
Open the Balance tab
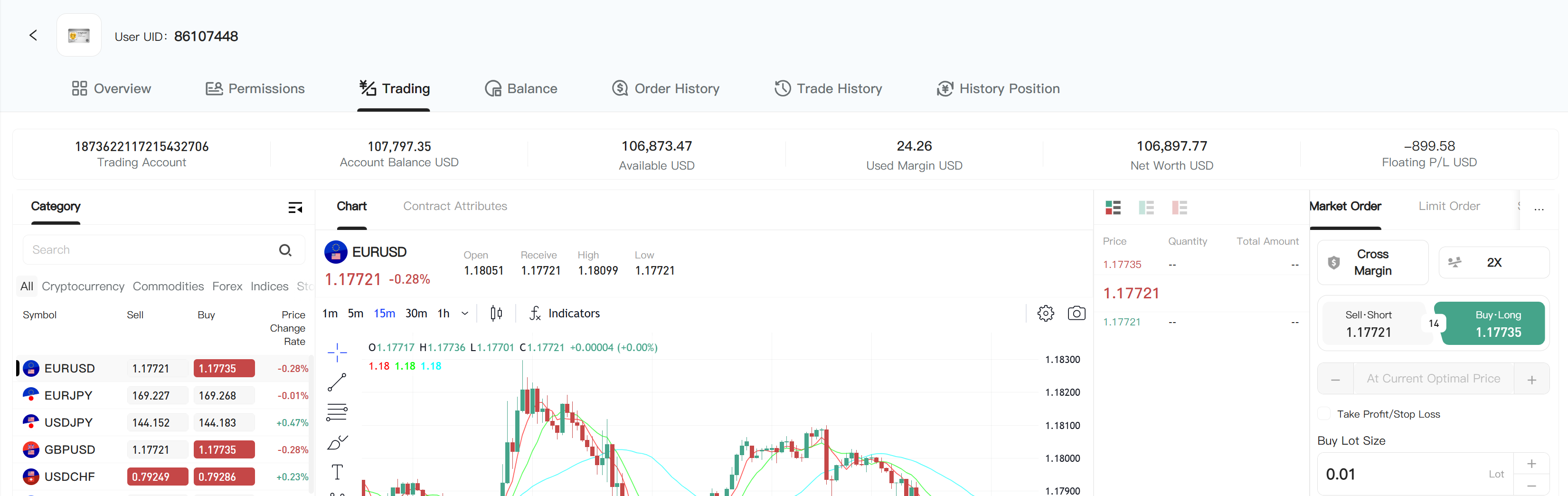coord(521,88)
